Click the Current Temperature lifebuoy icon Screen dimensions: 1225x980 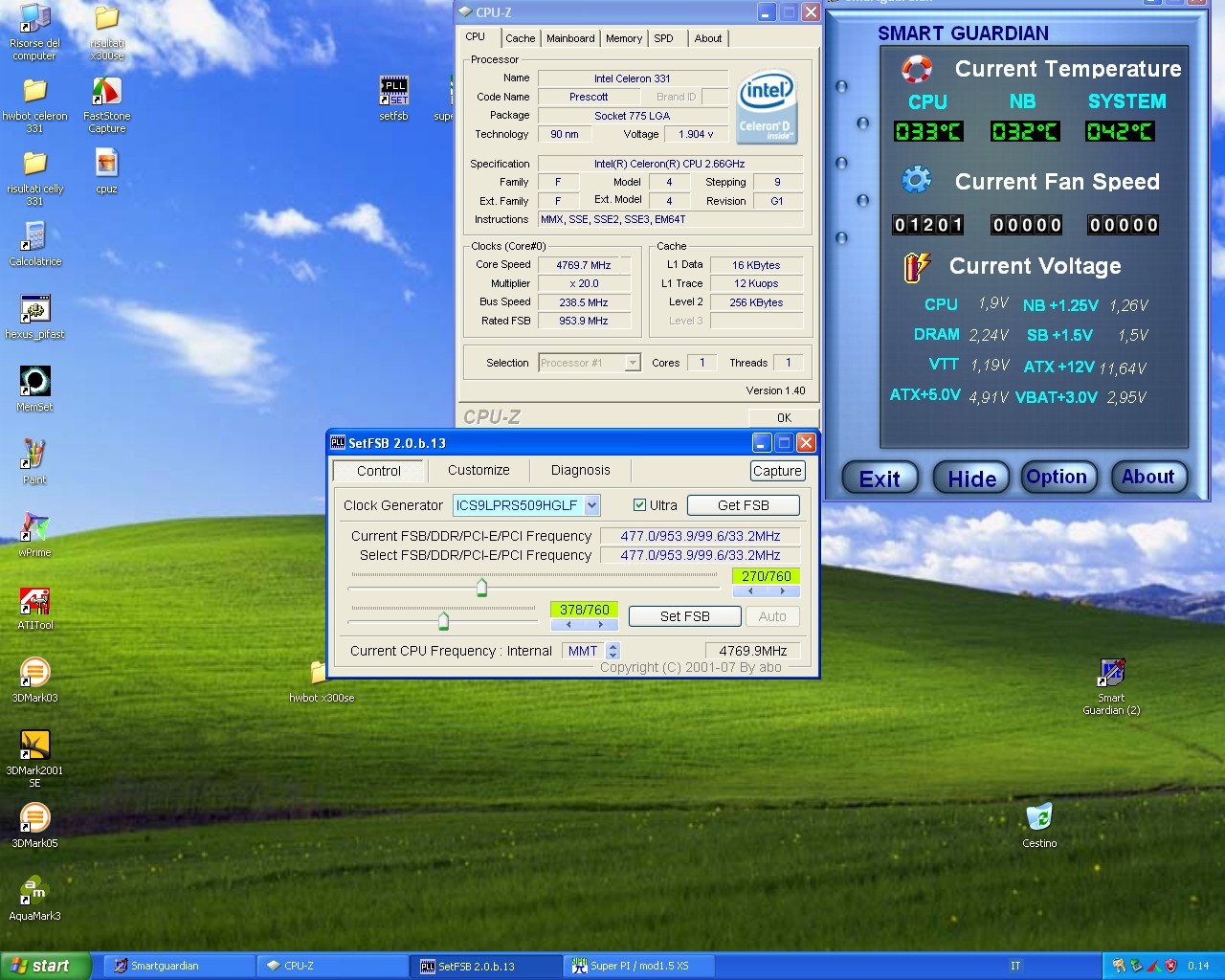pyautogui.click(x=917, y=69)
